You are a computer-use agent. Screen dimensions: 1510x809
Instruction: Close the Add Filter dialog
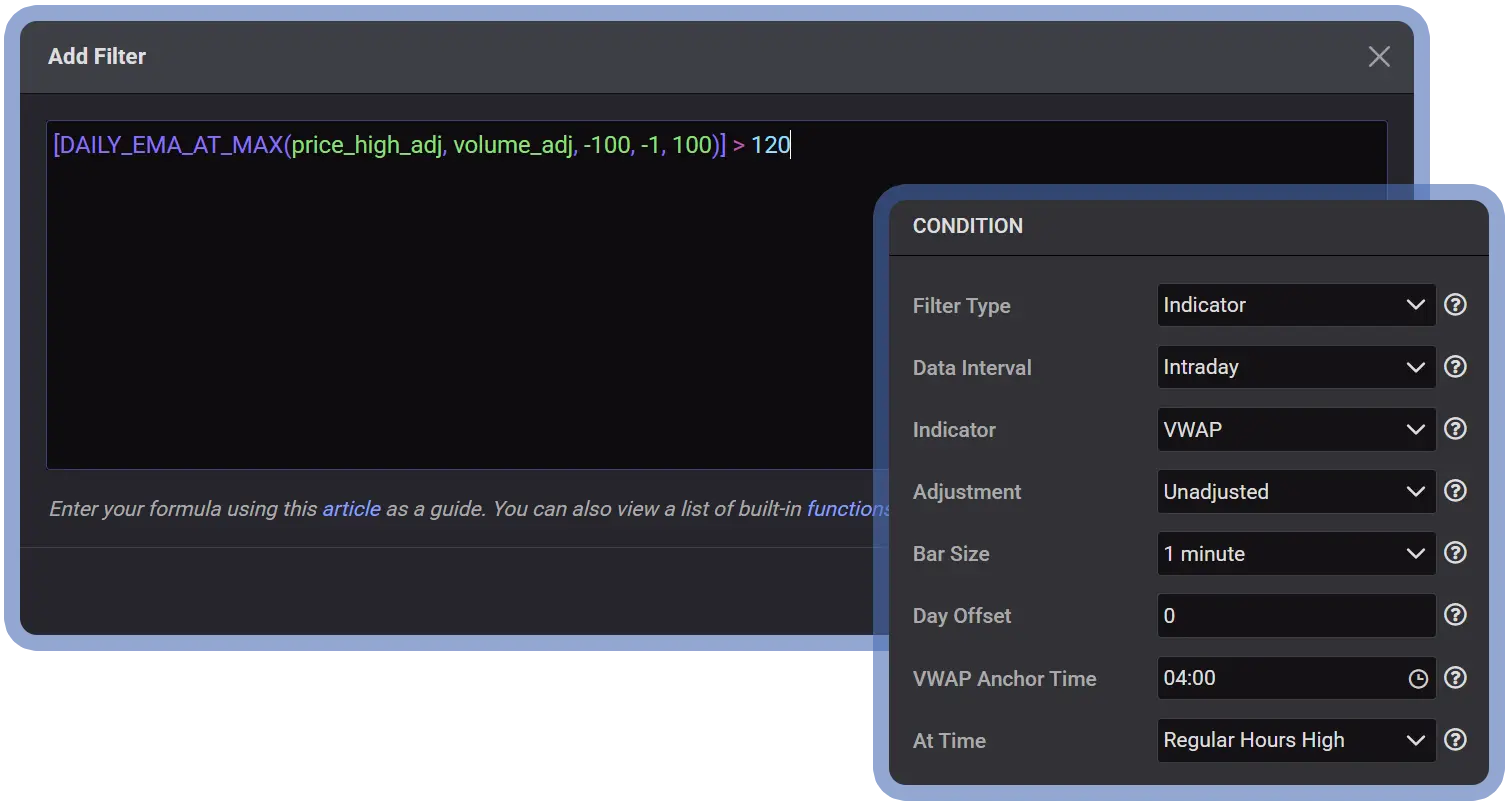[1379, 57]
